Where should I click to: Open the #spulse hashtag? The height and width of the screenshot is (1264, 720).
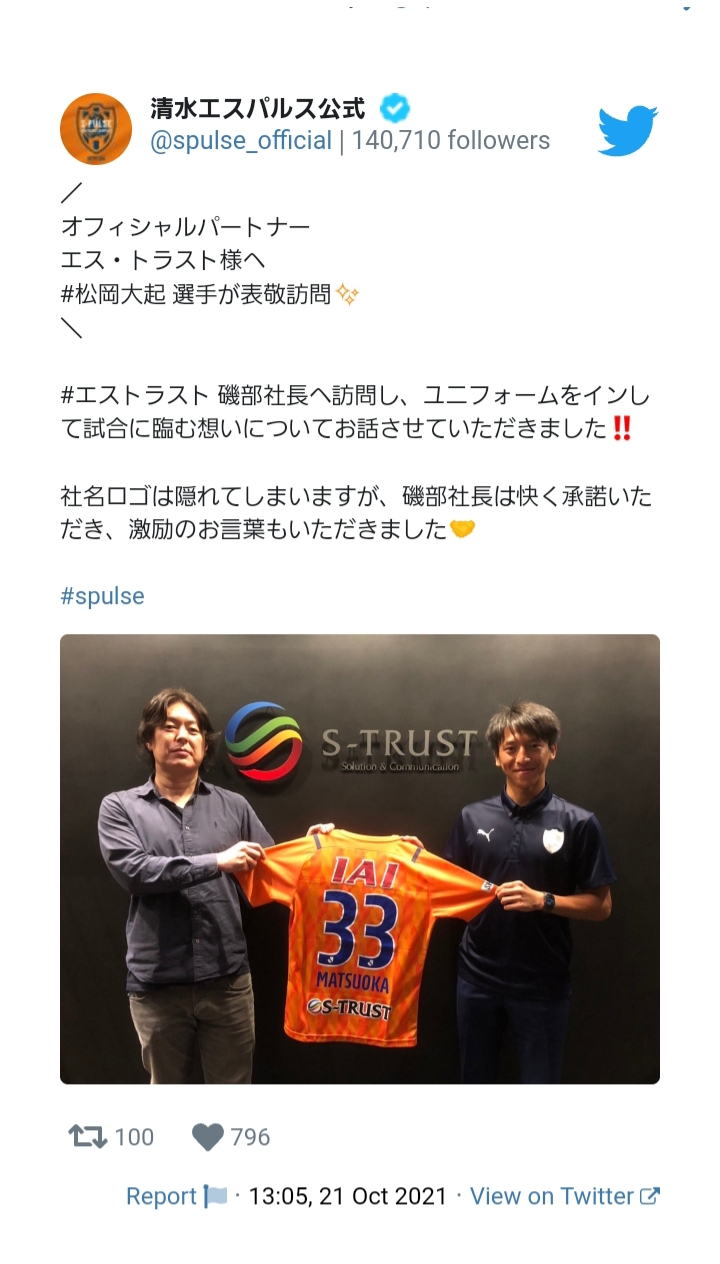click(x=102, y=596)
